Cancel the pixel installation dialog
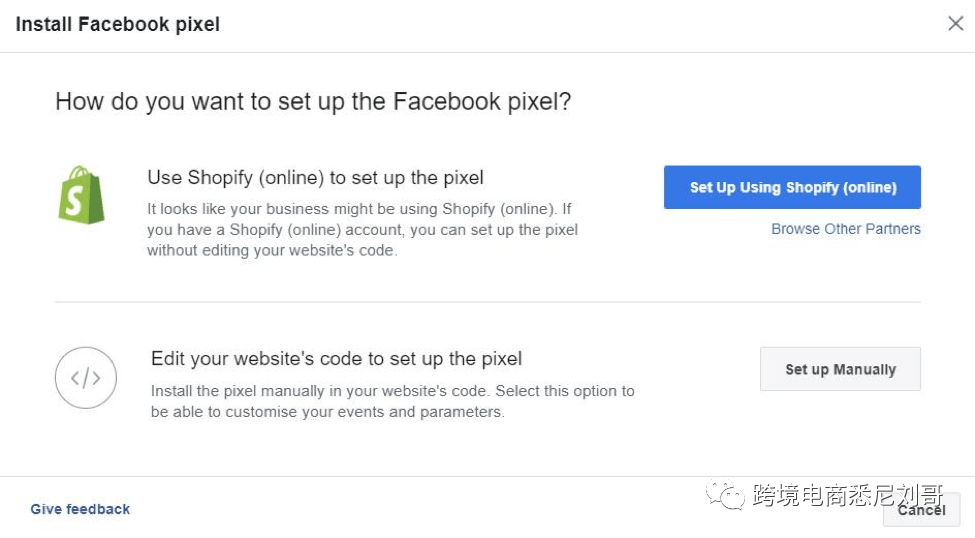 [x=922, y=510]
